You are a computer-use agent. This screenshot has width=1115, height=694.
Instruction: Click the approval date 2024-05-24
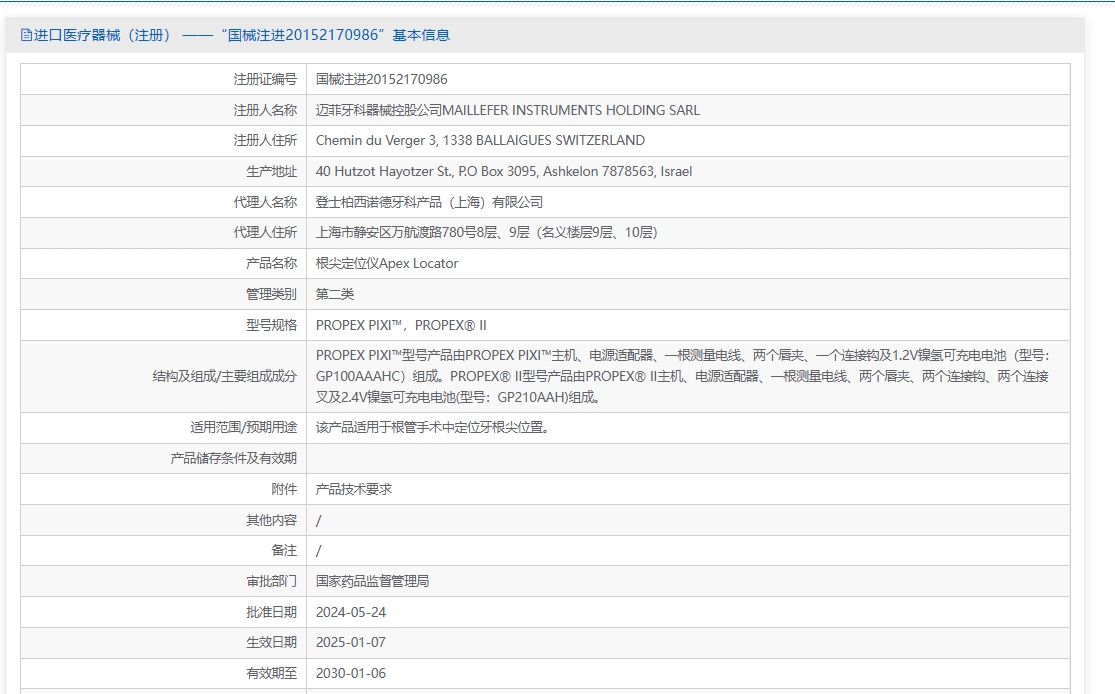pyautogui.click(x=351, y=612)
